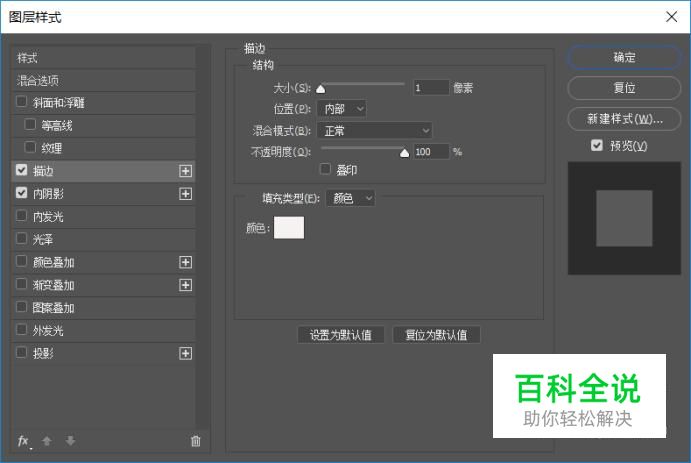Click the 大小 size slider handle
Screen dimensions: 691x463
click(321, 89)
